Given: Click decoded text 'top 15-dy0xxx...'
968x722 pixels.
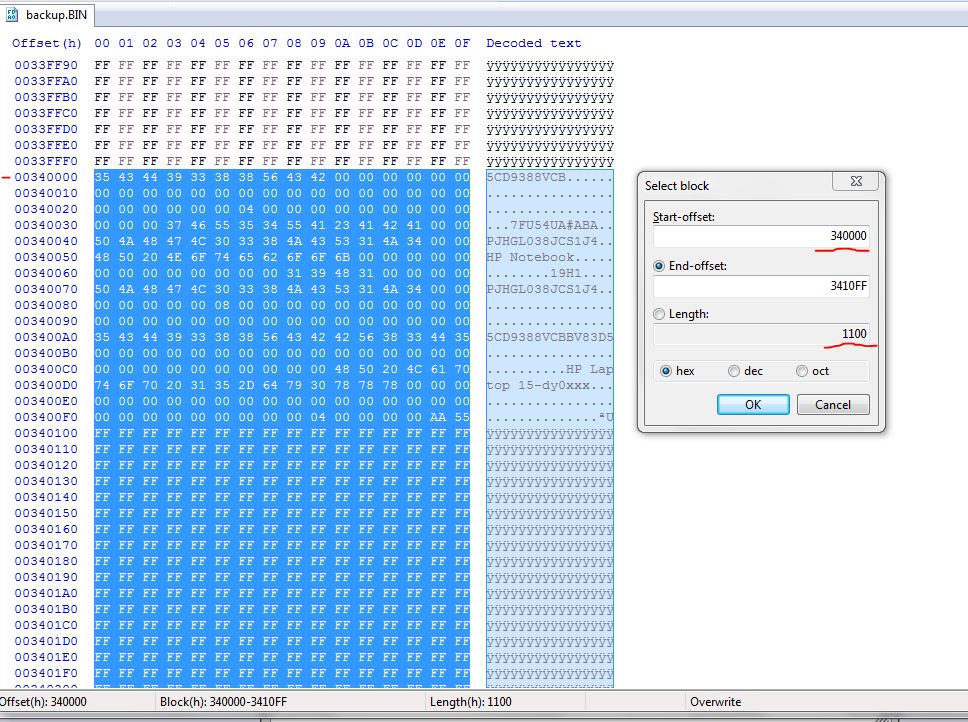Looking at the screenshot, I should click(549, 385).
